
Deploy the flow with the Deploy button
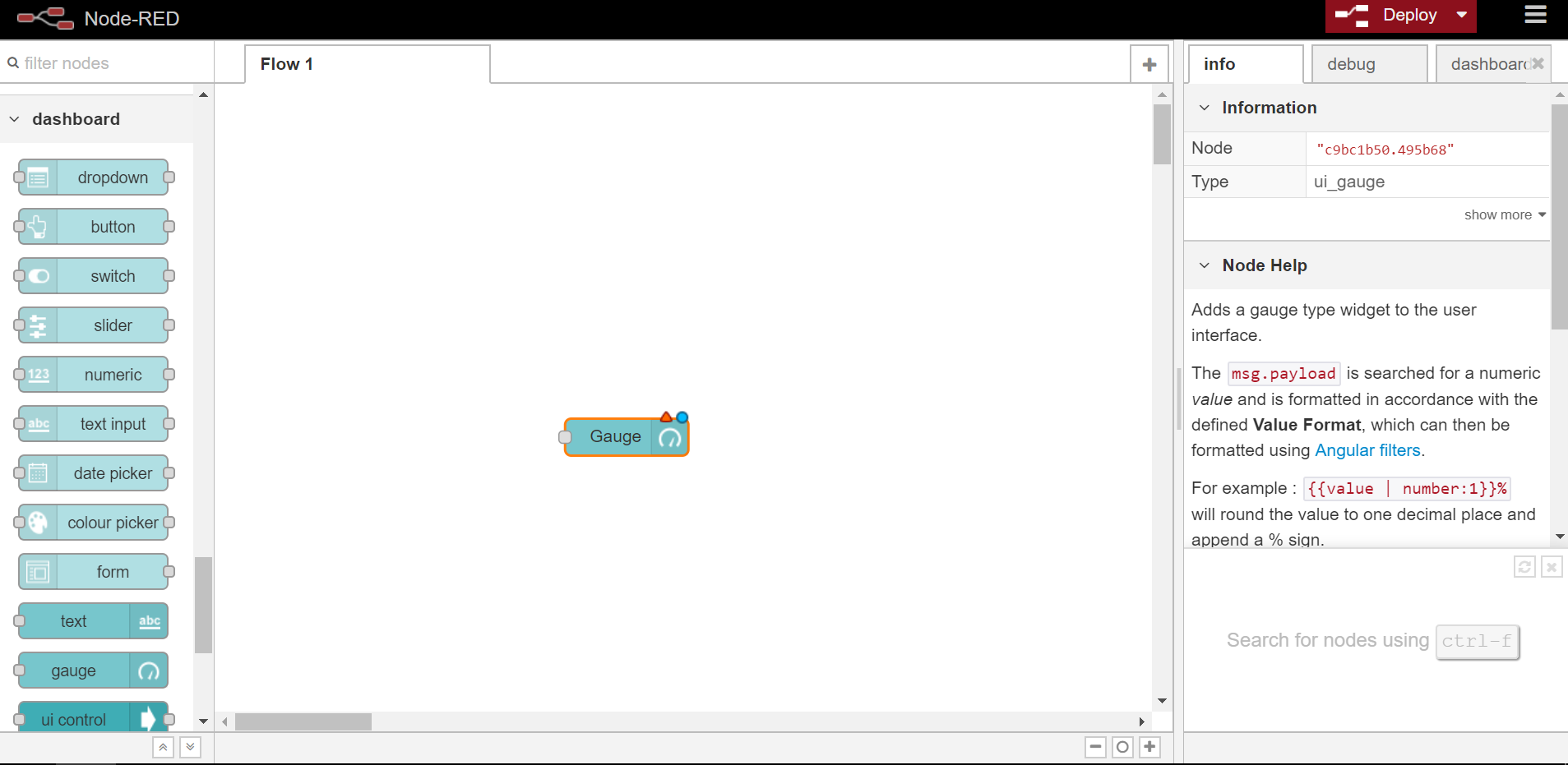[1386, 16]
